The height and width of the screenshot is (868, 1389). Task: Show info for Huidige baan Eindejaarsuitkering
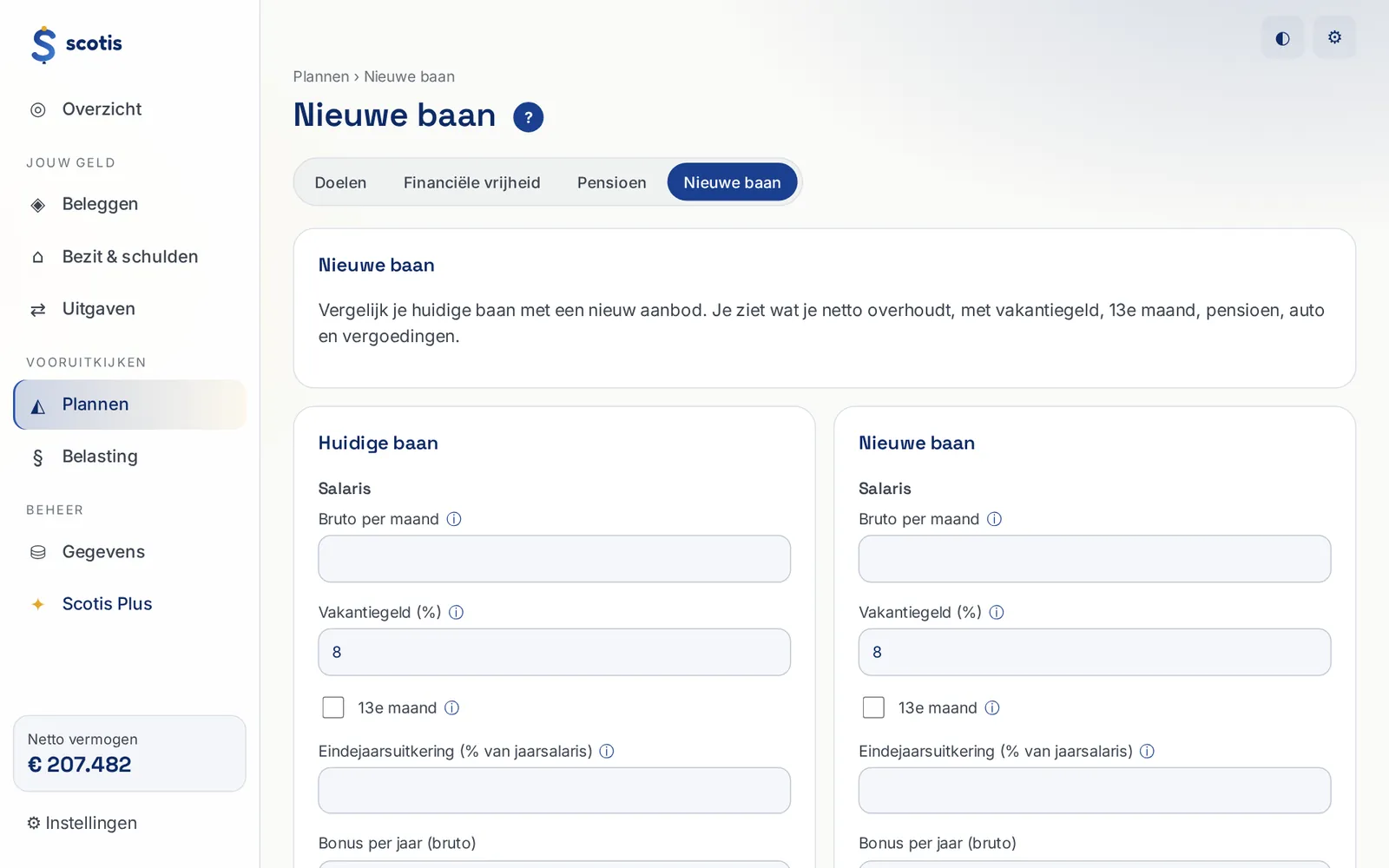tap(607, 752)
